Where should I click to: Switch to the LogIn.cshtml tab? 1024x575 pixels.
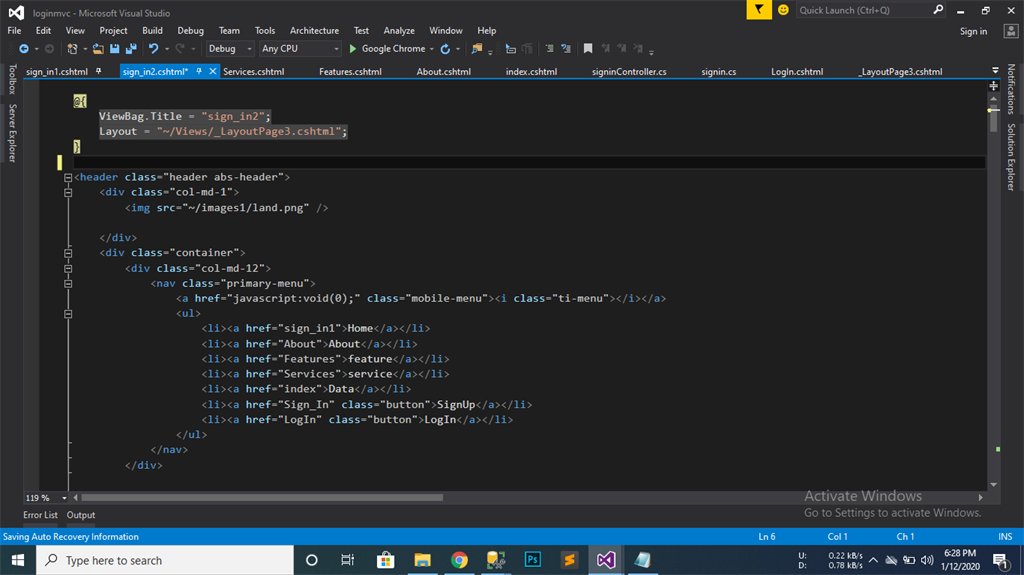click(x=797, y=72)
